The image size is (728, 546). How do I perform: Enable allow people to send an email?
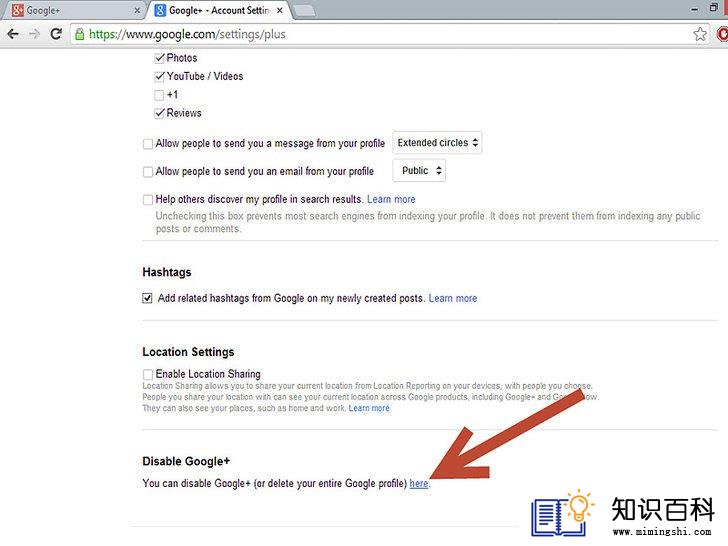148,172
